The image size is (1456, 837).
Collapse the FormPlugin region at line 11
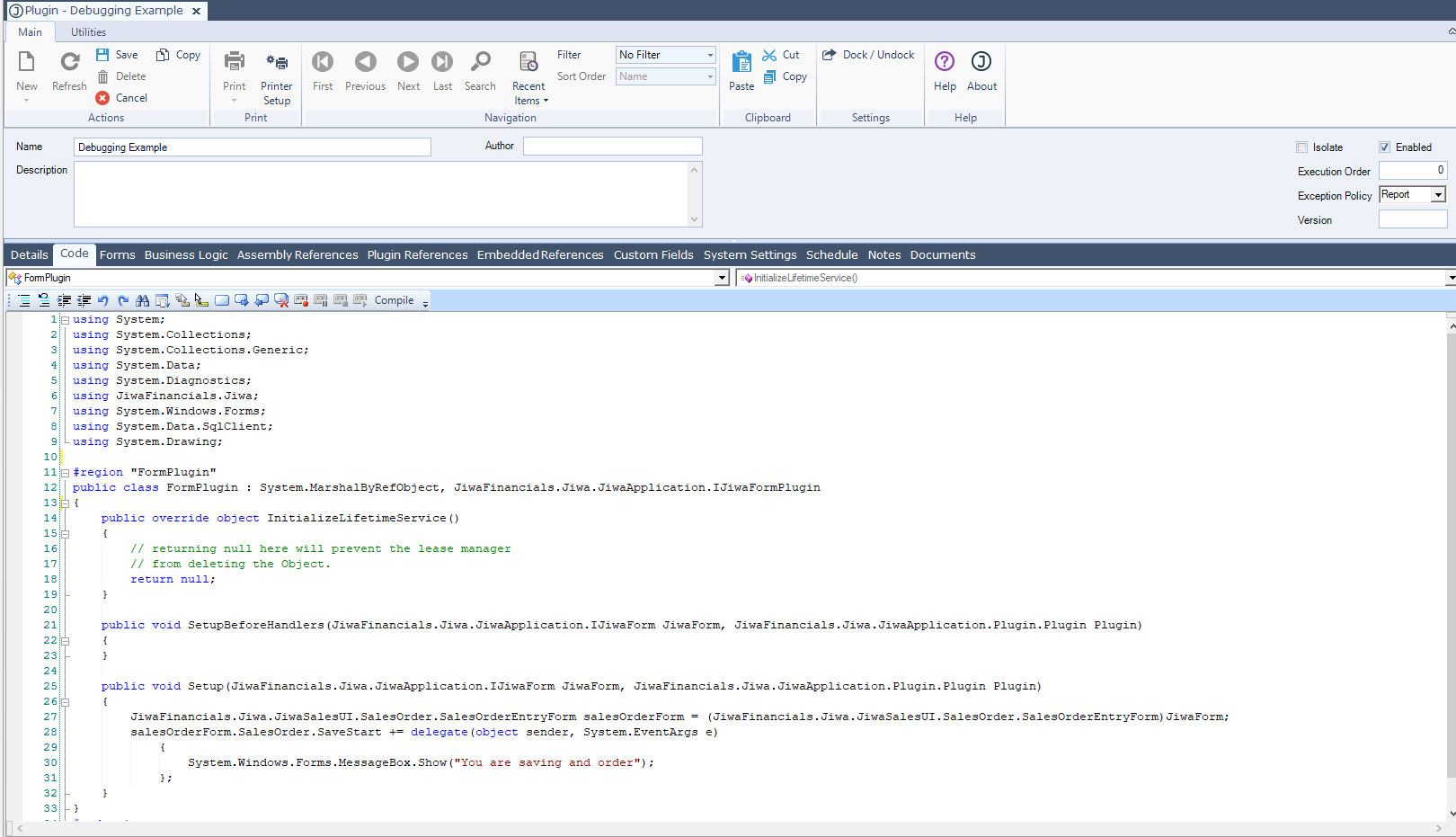tap(65, 473)
